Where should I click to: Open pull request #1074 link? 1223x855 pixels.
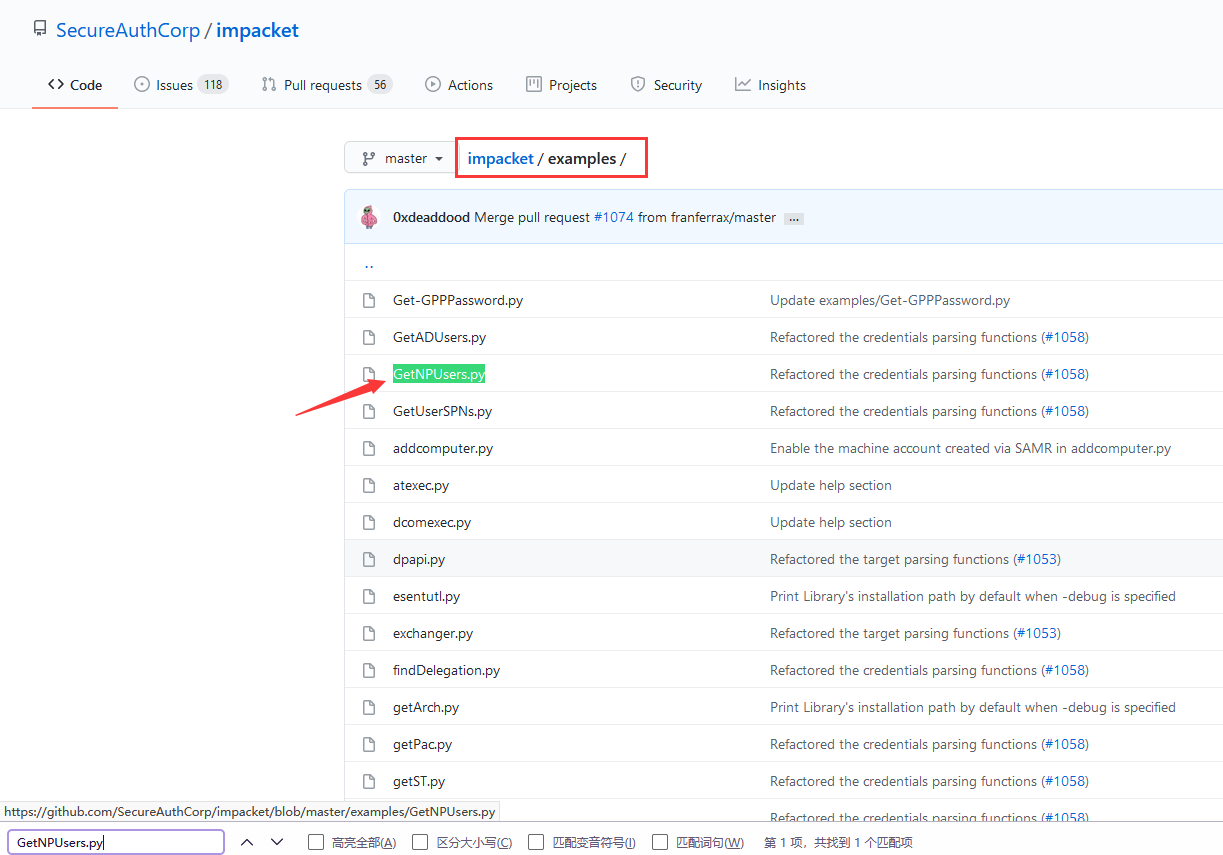point(613,217)
